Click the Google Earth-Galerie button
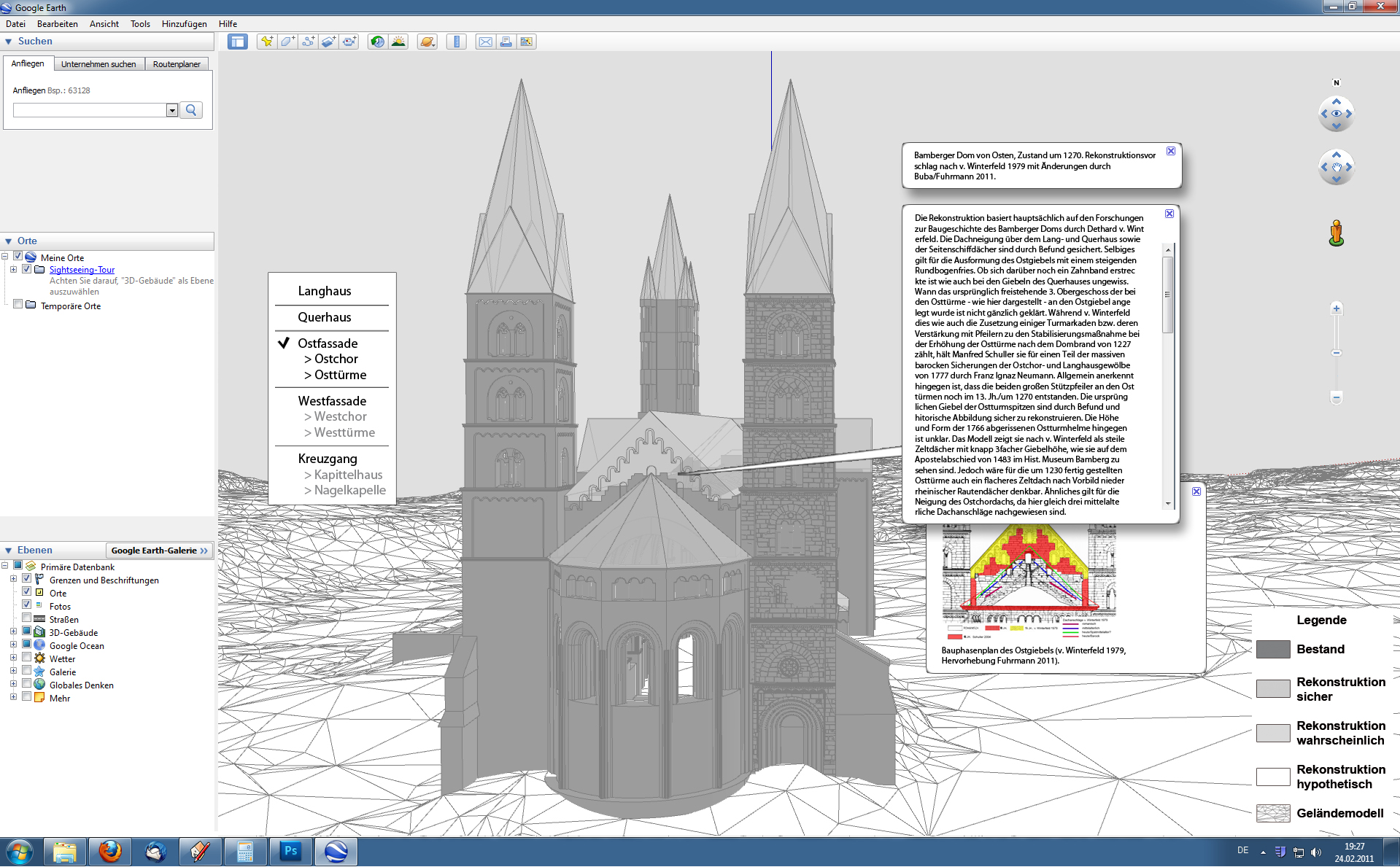This screenshot has height=867, width=1400. (x=159, y=551)
